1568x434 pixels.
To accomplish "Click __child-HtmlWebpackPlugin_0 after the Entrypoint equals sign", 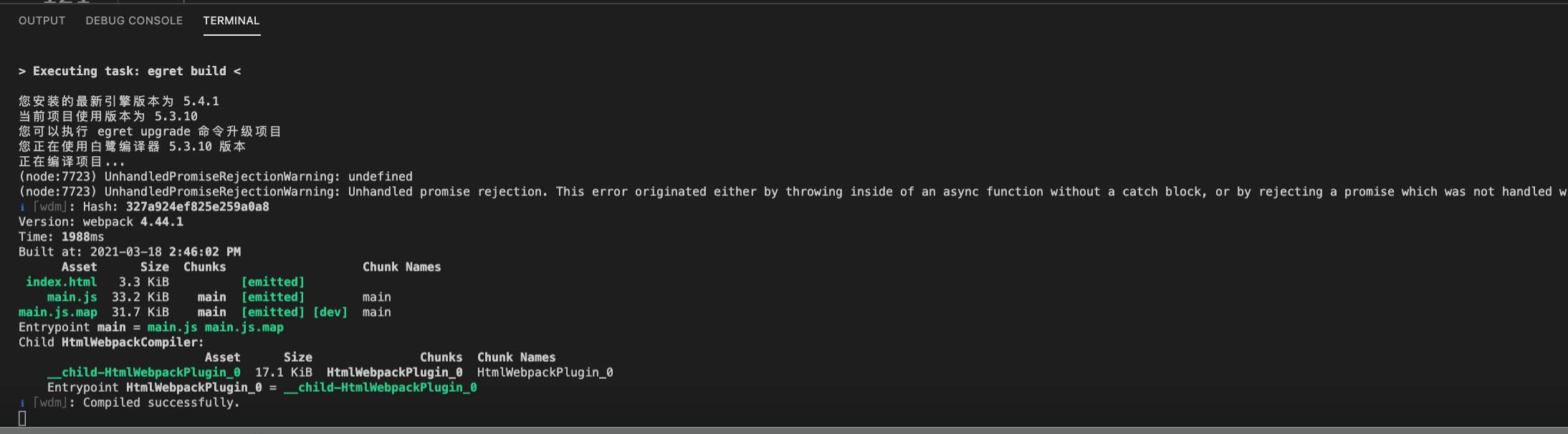I will click(x=380, y=387).
